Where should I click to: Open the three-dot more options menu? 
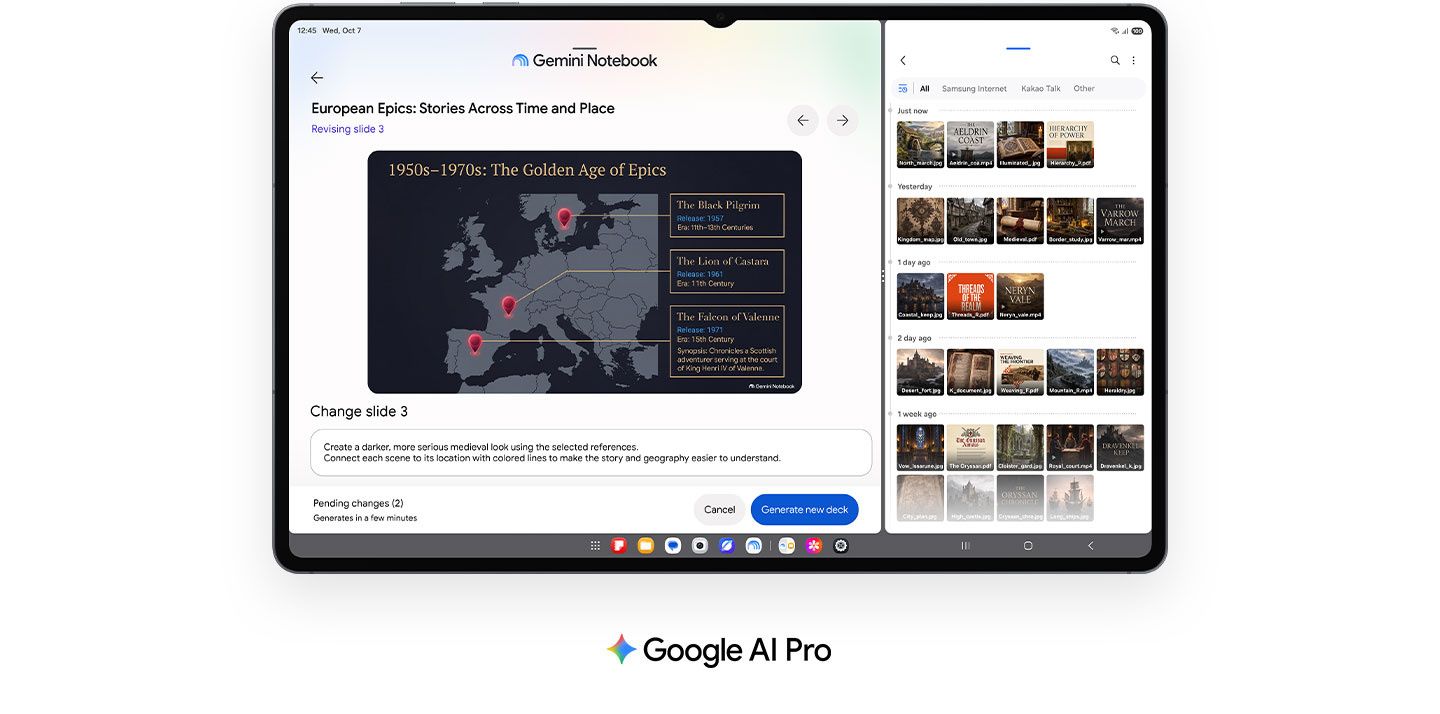[1133, 61]
